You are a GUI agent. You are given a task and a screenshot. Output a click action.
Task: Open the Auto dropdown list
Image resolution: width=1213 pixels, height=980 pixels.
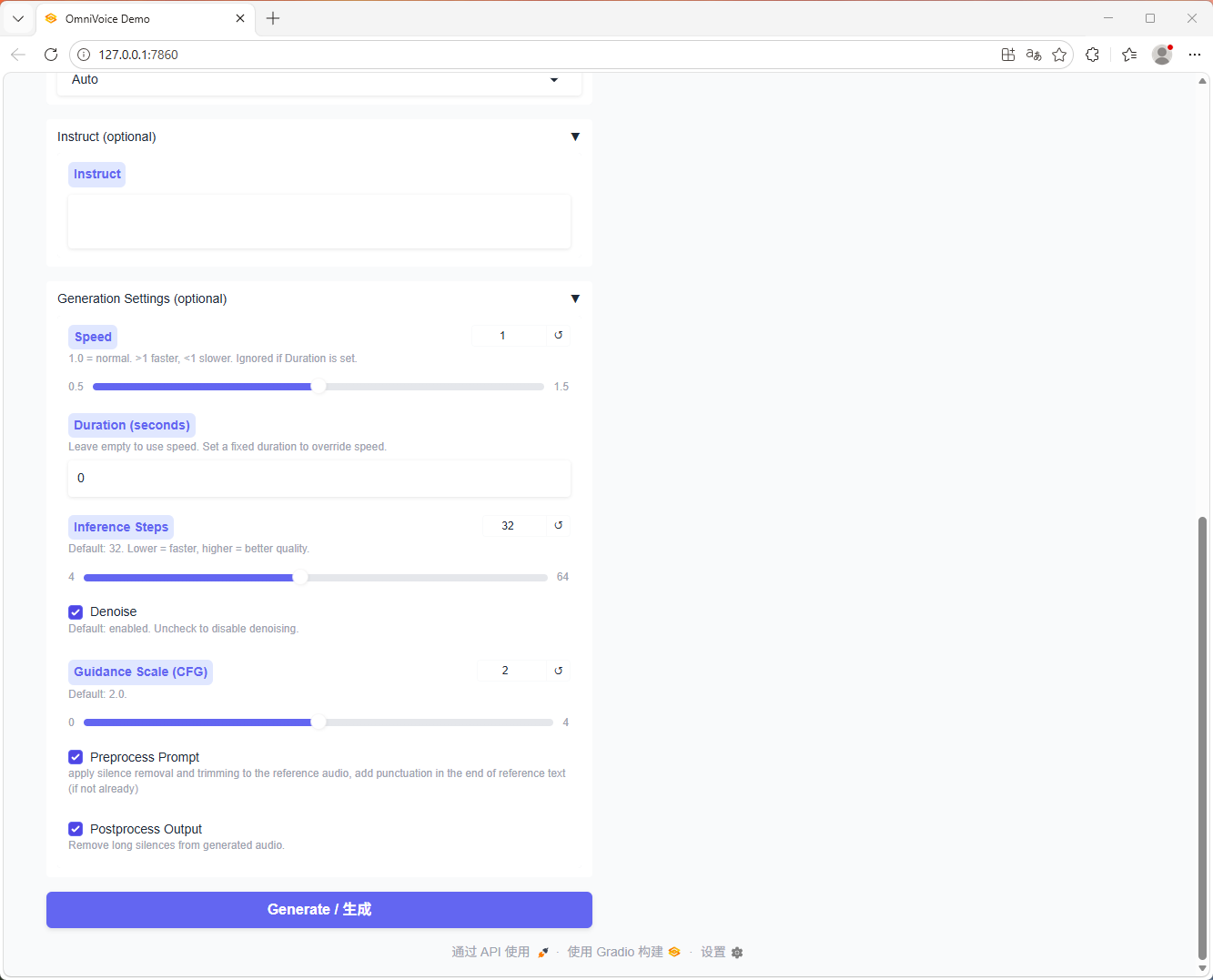coord(318,80)
